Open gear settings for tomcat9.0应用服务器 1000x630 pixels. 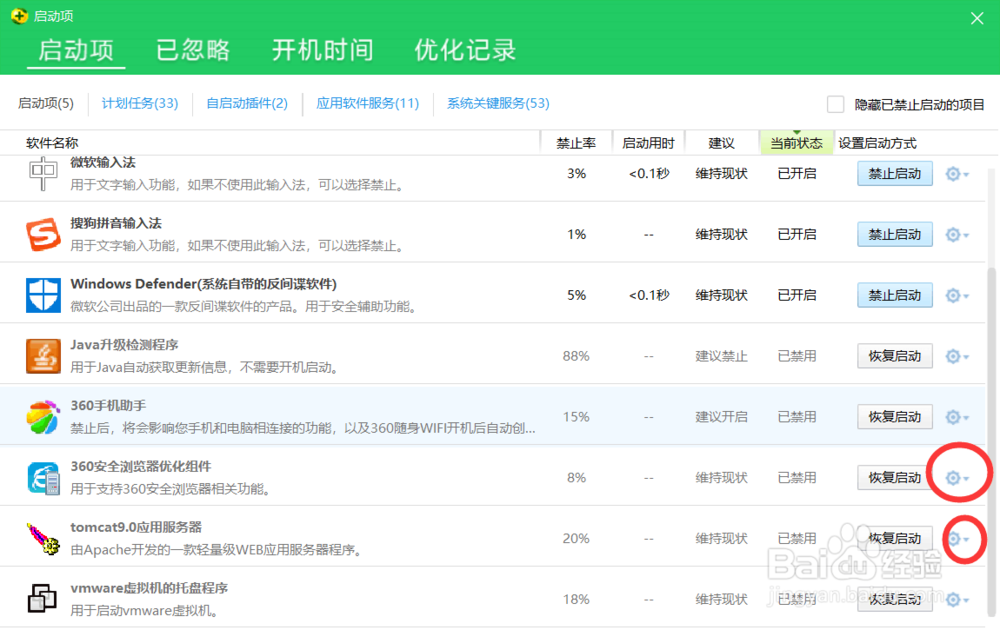(x=957, y=539)
